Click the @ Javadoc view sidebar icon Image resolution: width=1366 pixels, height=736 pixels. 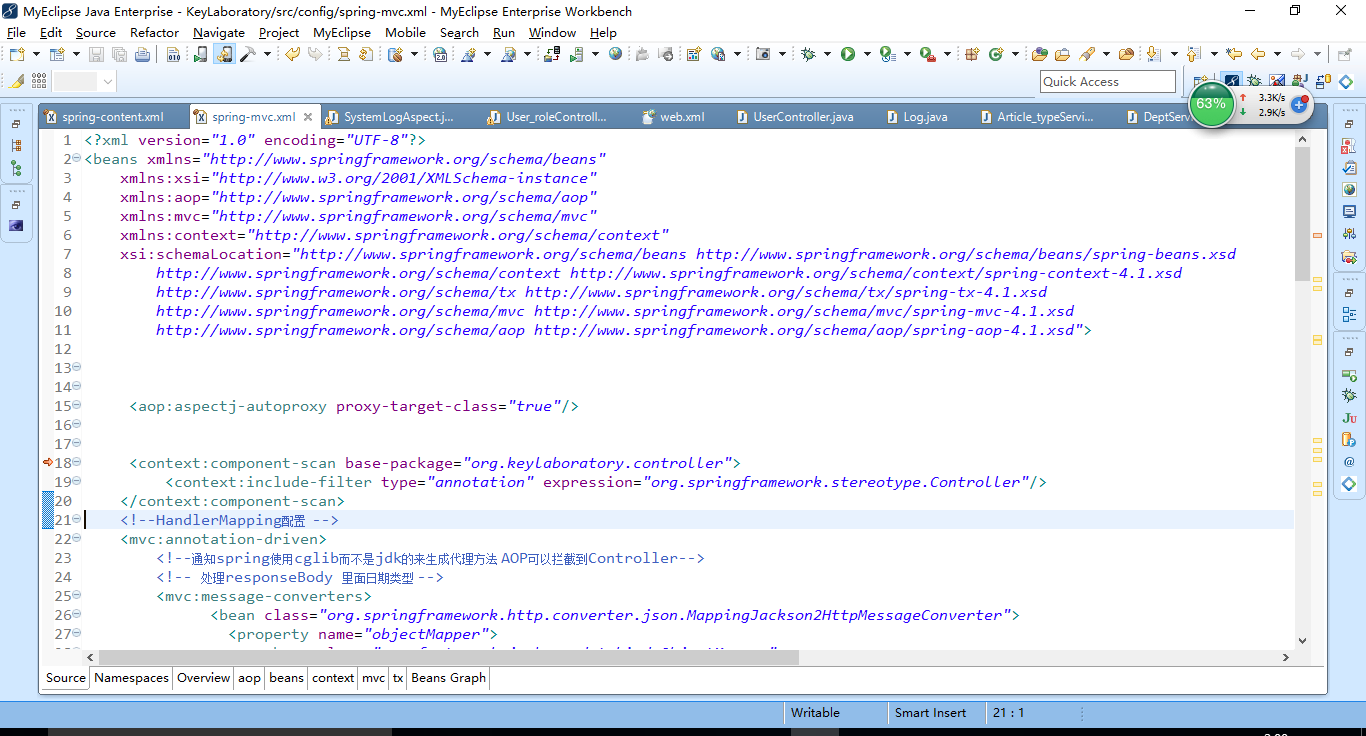click(x=1349, y=462)
